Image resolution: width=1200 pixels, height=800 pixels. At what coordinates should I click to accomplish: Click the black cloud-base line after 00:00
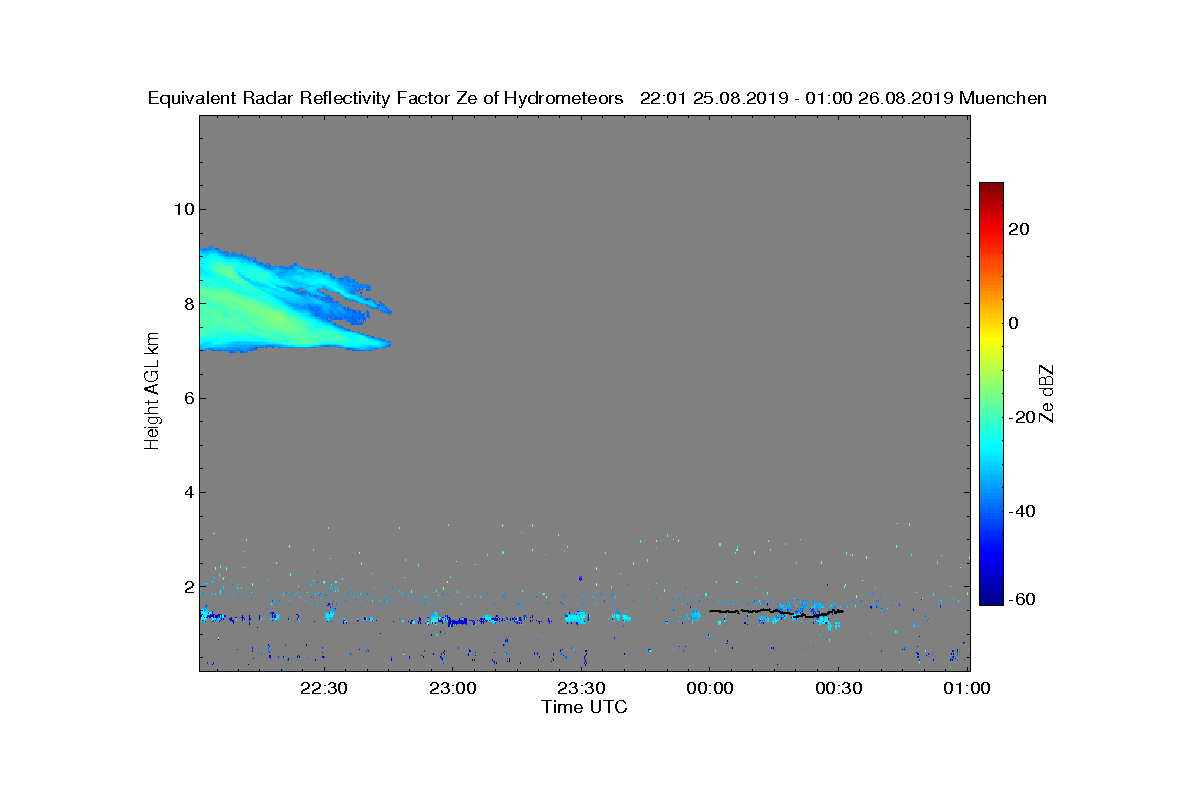point(776,611)
